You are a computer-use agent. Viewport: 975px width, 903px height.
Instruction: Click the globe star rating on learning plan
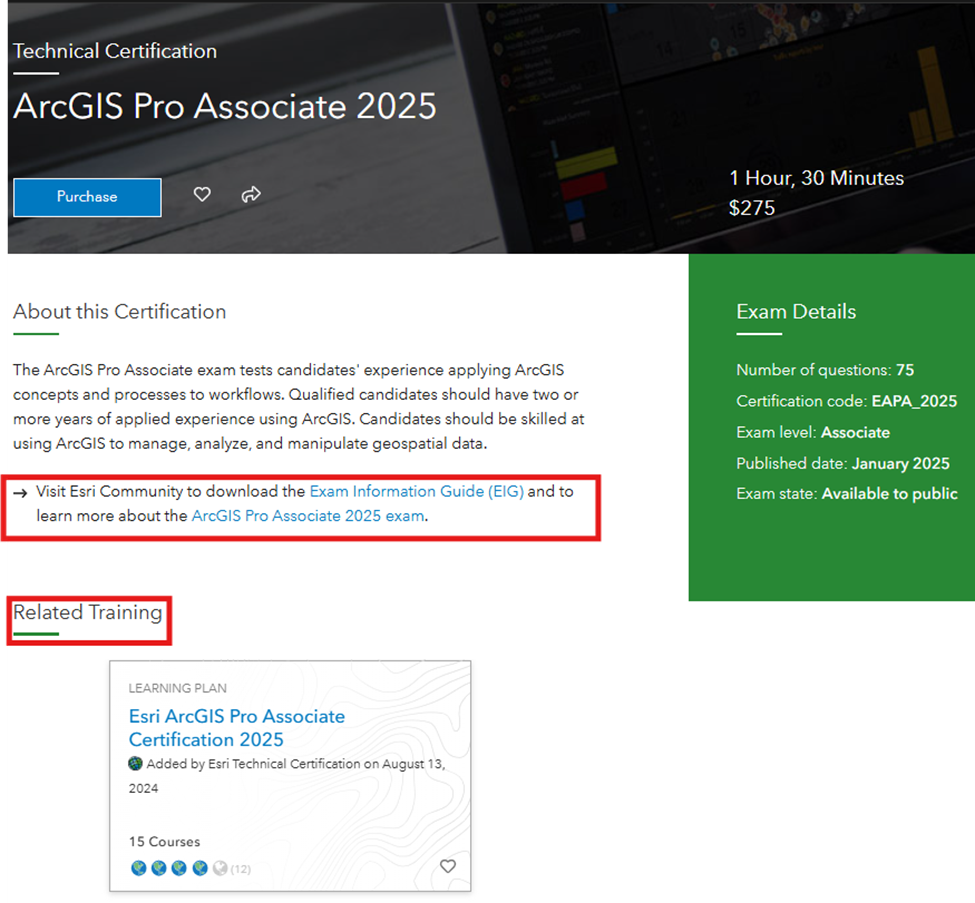coord(179,868)
